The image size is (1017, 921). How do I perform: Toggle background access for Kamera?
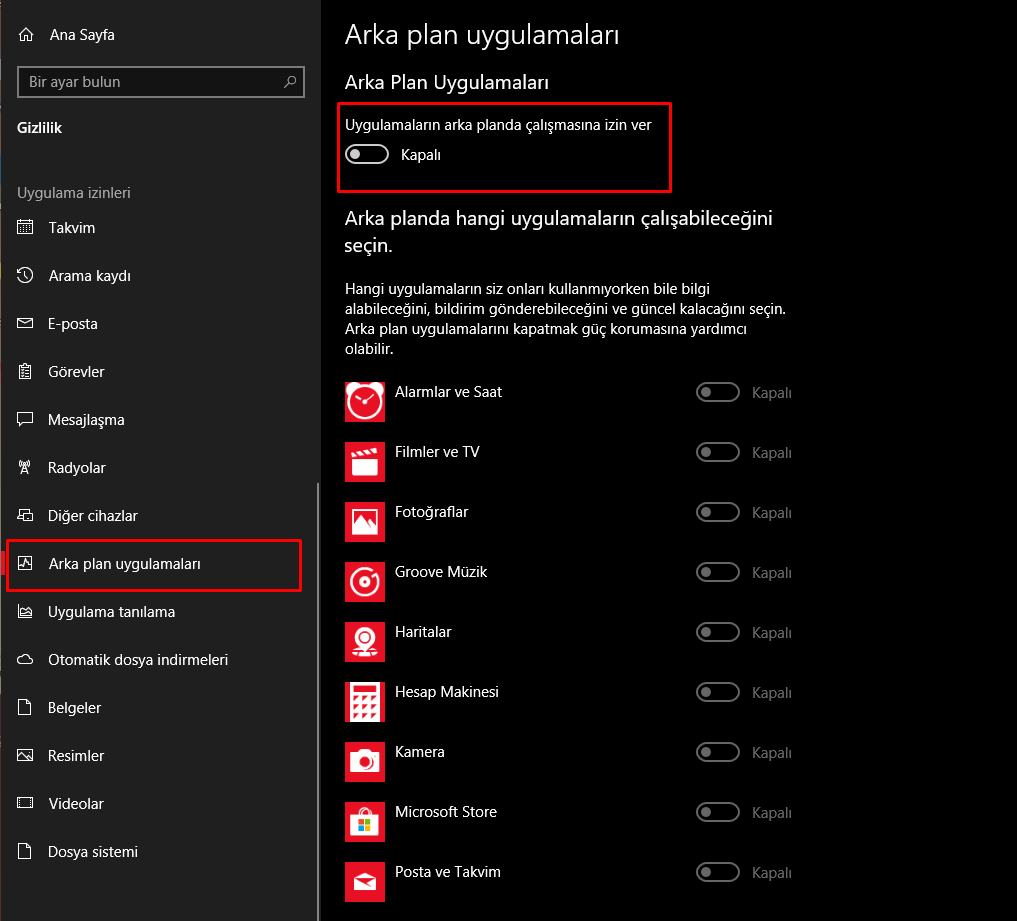(x=718, y=752)
